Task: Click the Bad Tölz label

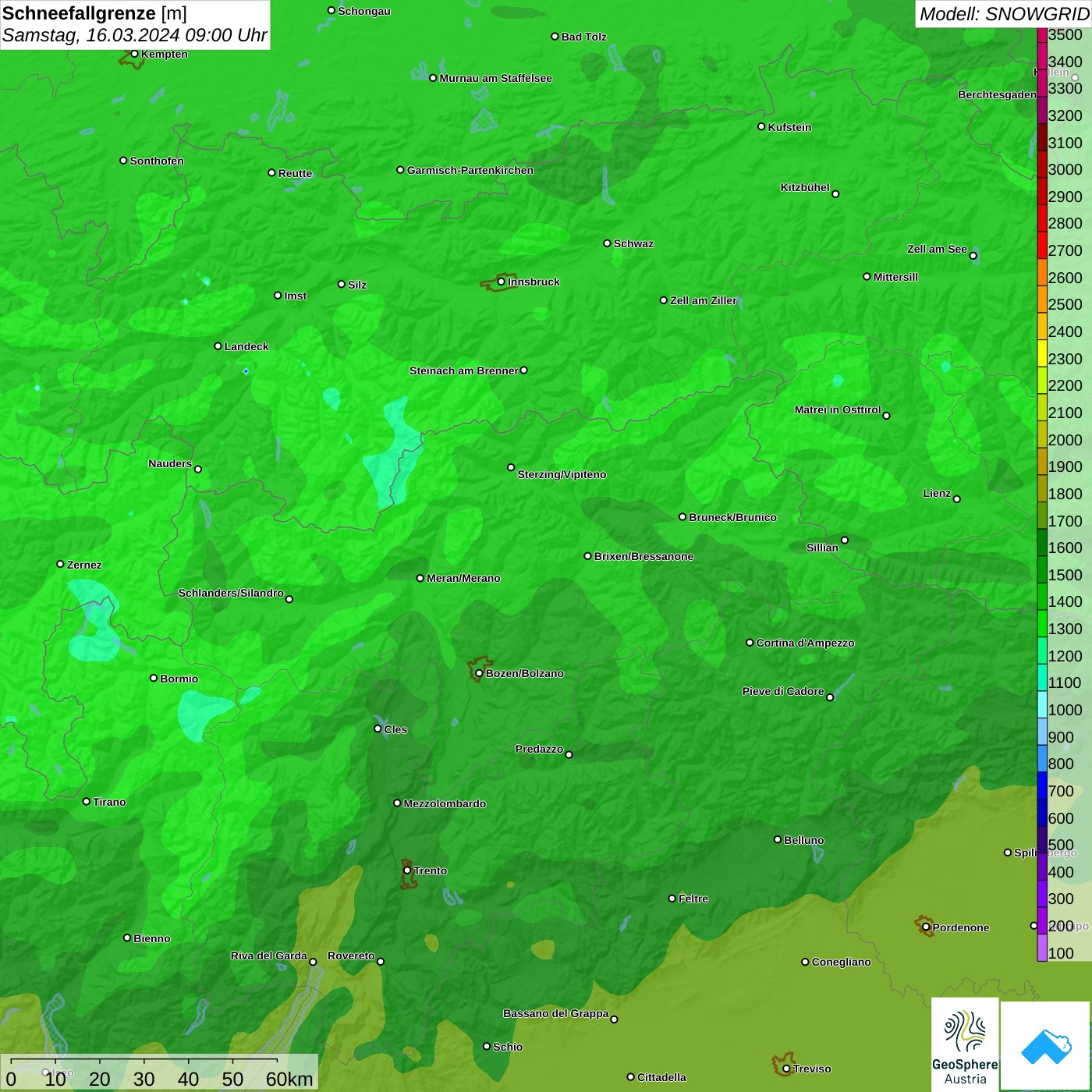Action: [x=584, y=37]
